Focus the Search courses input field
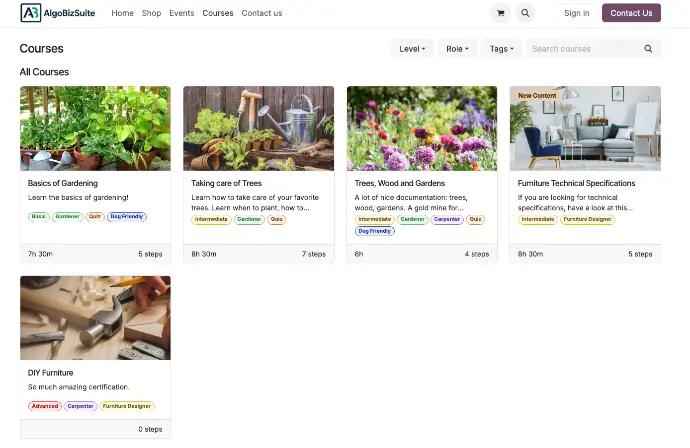This screenshot has height=448, width=690. pos(580,49)
